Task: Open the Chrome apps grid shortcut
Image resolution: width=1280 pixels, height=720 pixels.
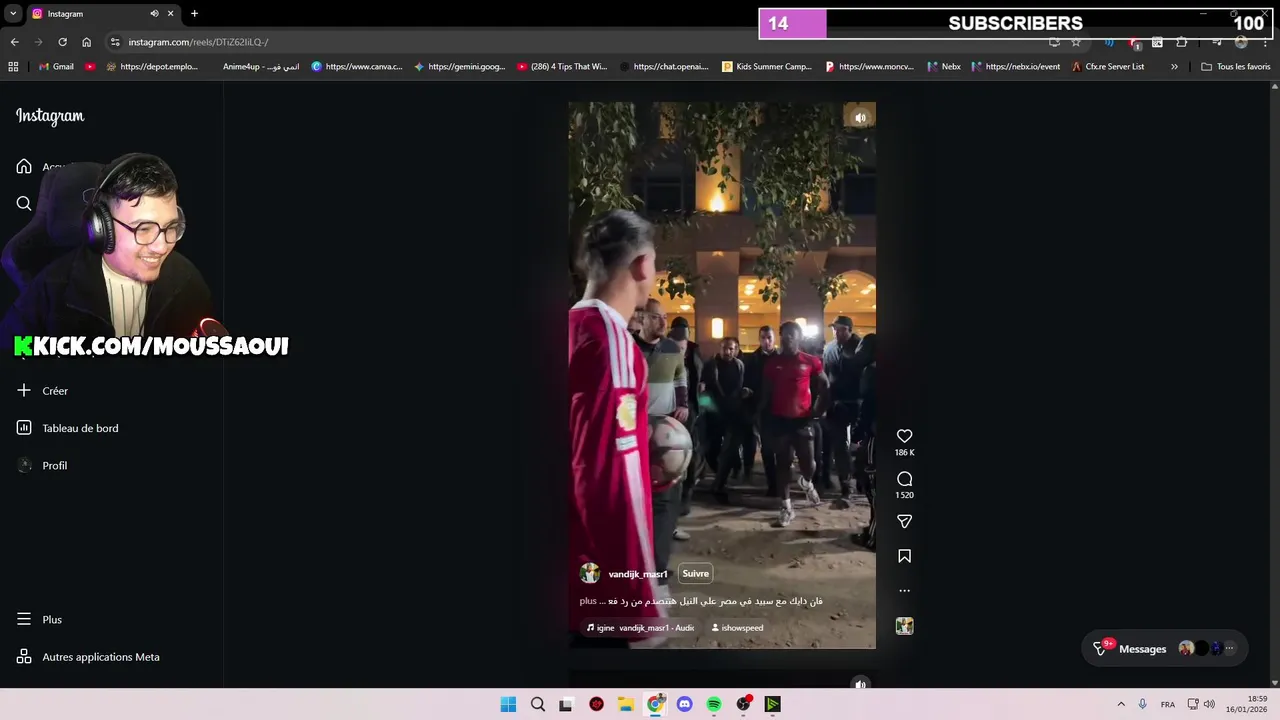Action: [x=13, y=67]
